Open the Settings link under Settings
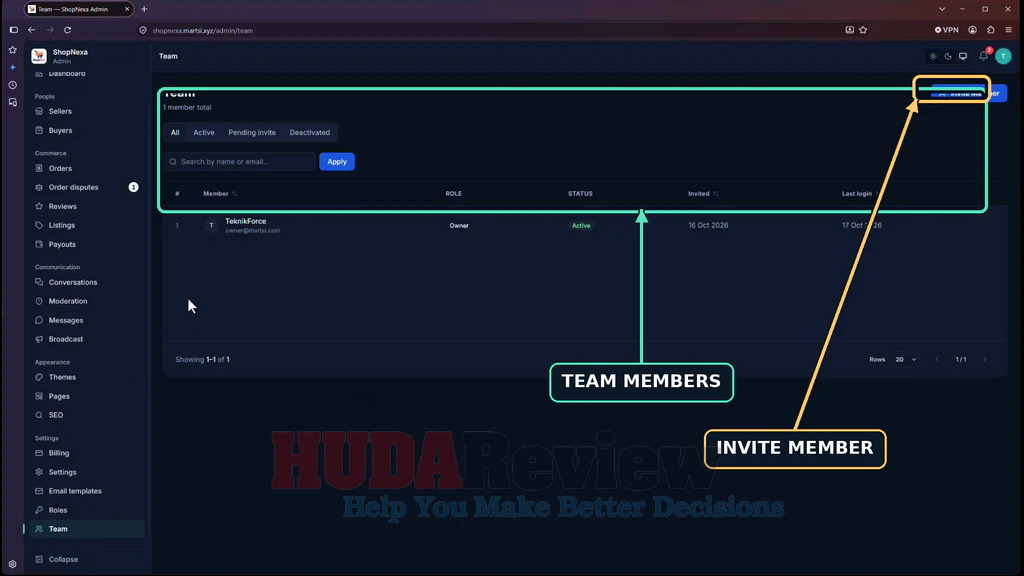 click(62, 472)
